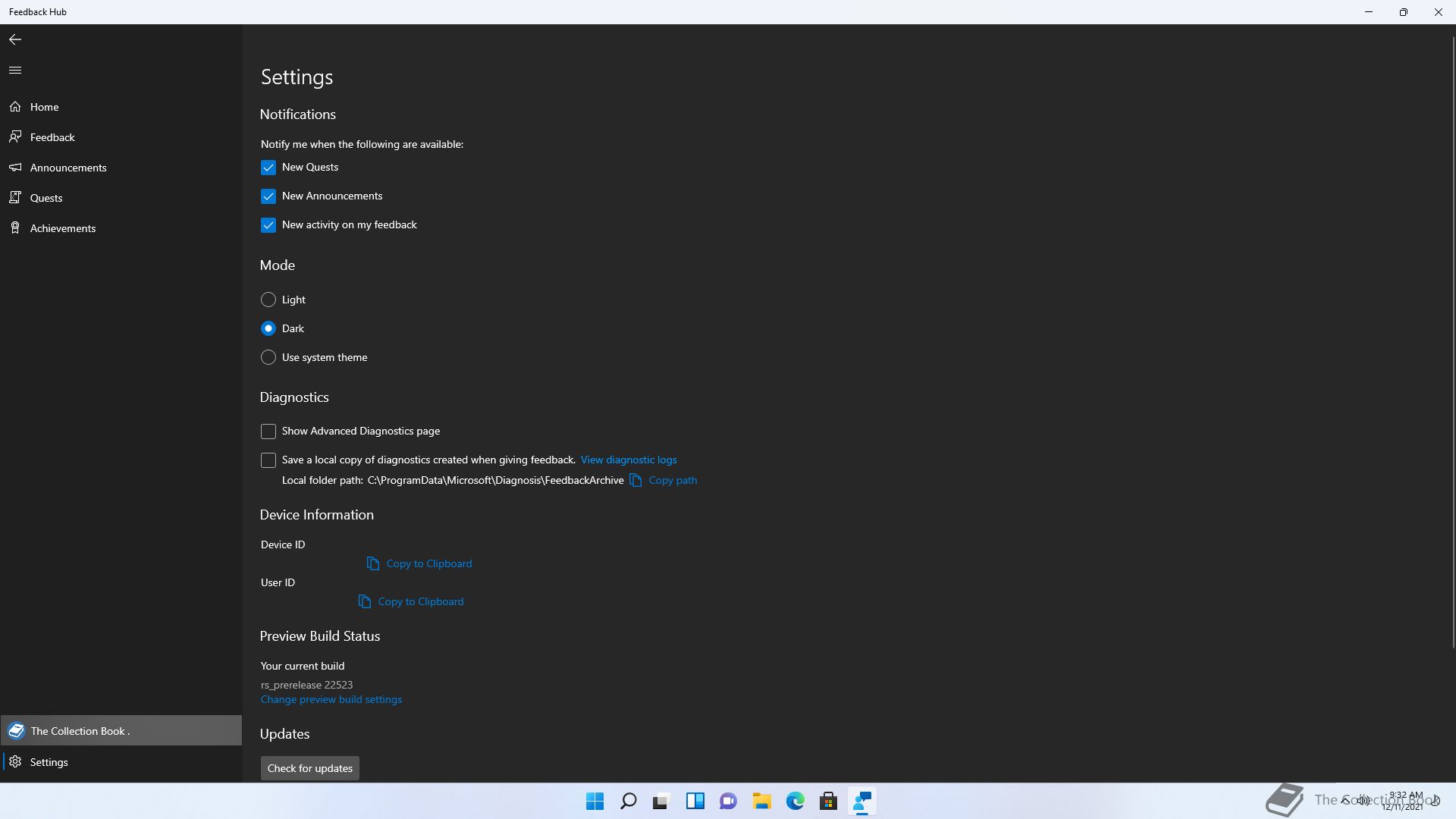Image resolution: width=1456 pixels, height=819 pixels.
Task: Open Home from the sidebar
Action: tap(44, 107)
